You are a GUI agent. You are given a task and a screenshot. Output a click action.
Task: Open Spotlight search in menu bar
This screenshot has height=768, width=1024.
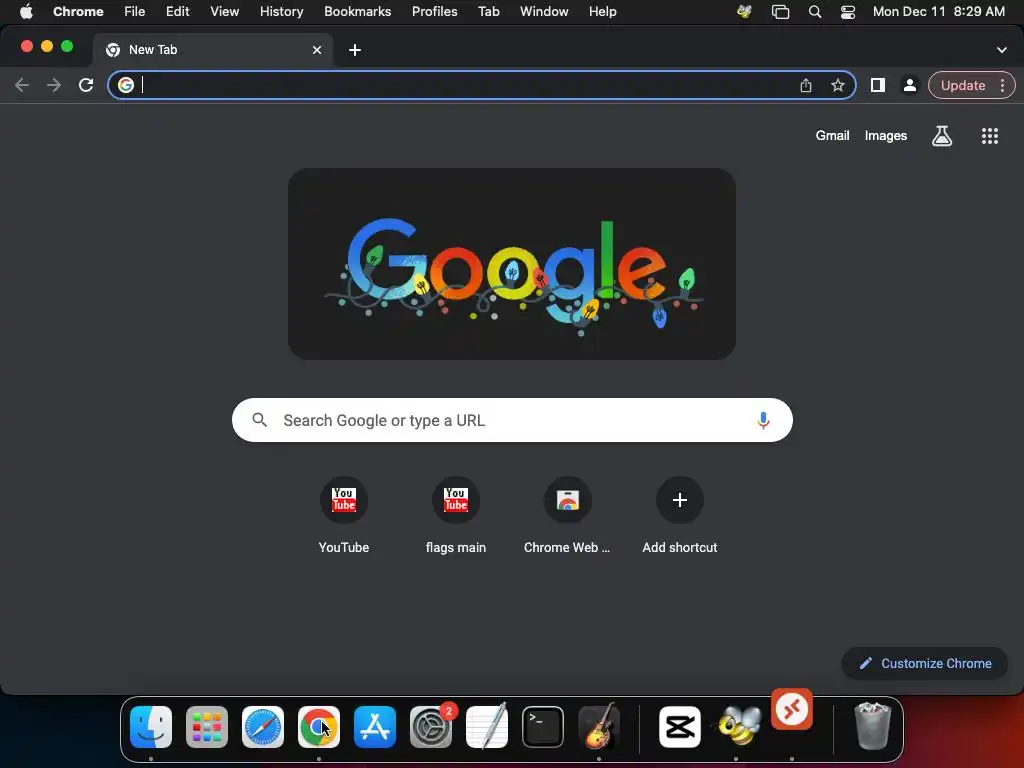pyautogui.click(x=814, y=11)
